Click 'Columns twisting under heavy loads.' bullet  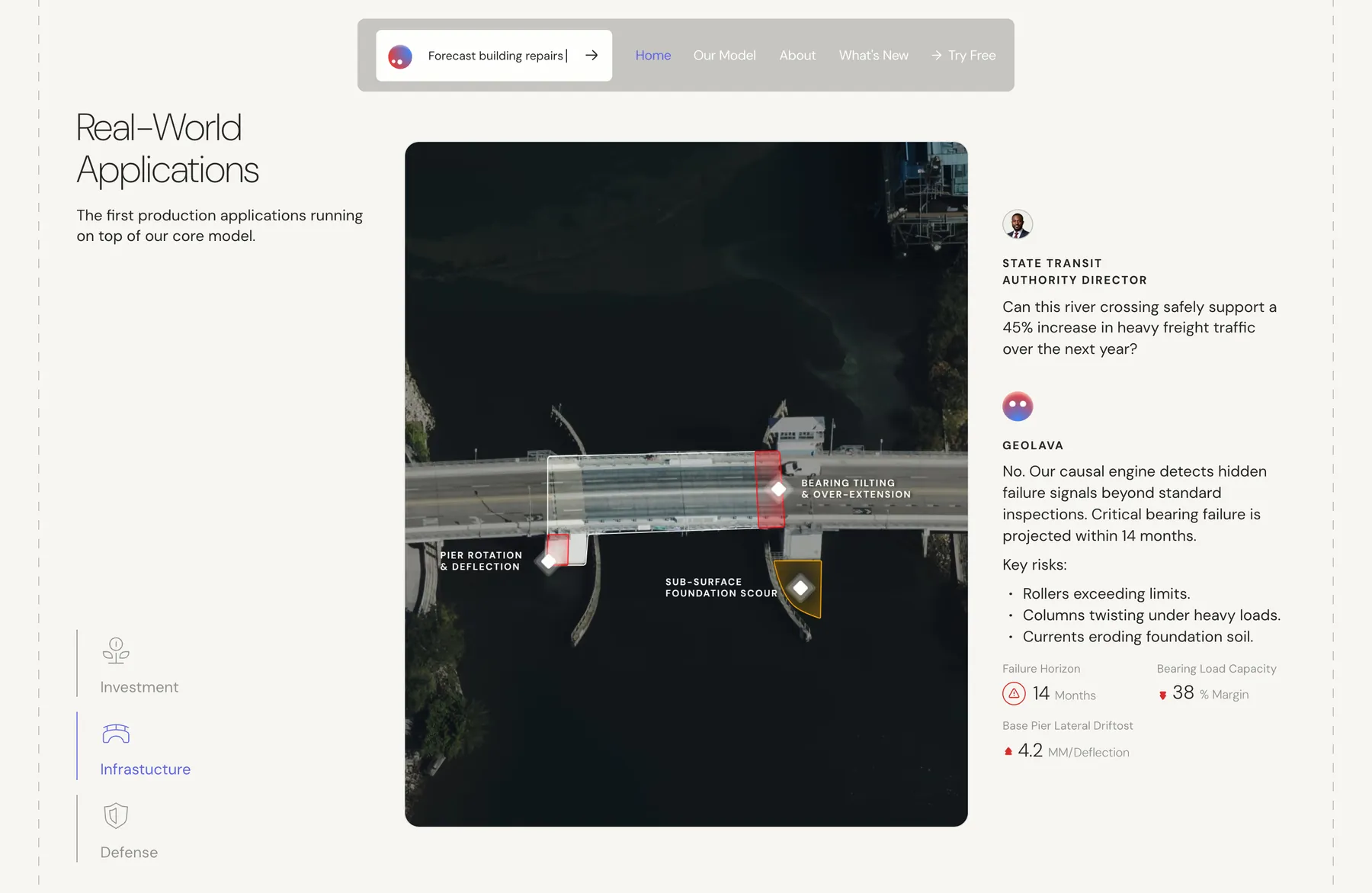(1151, 615)
